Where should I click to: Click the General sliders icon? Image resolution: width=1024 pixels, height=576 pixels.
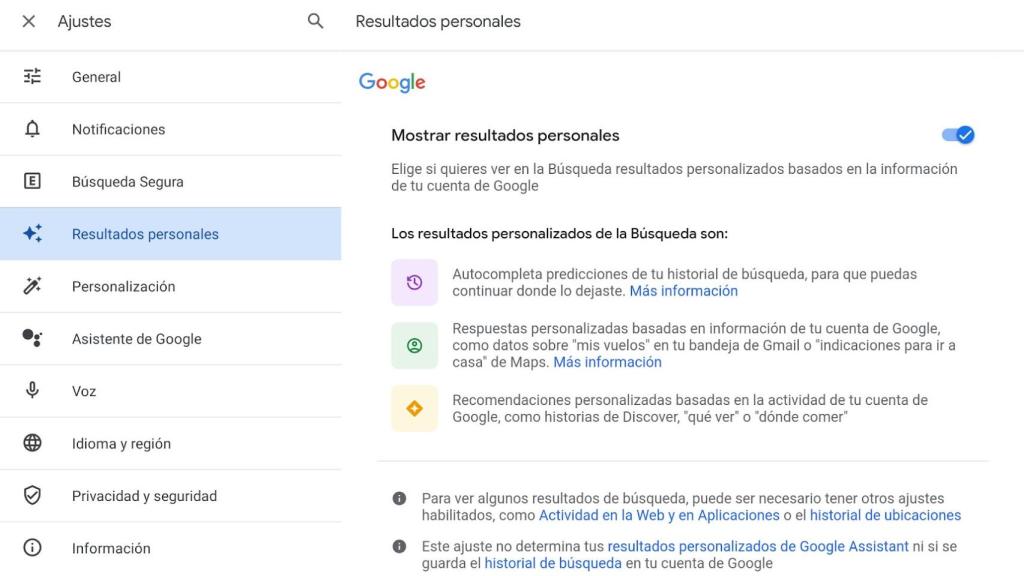(x=32, y=76)
